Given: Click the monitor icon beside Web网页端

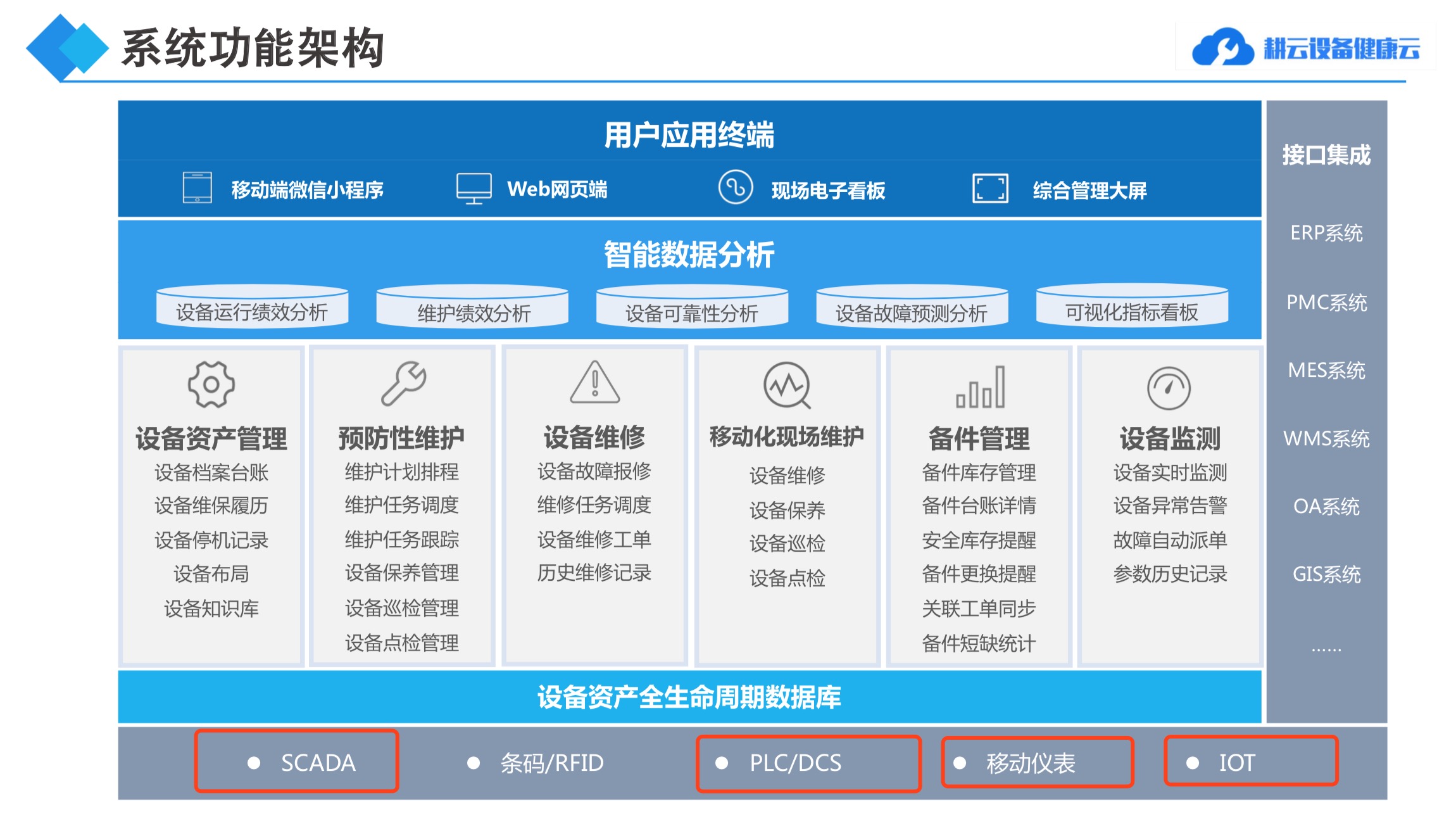Looking at the screenshot, I should 474,189.
